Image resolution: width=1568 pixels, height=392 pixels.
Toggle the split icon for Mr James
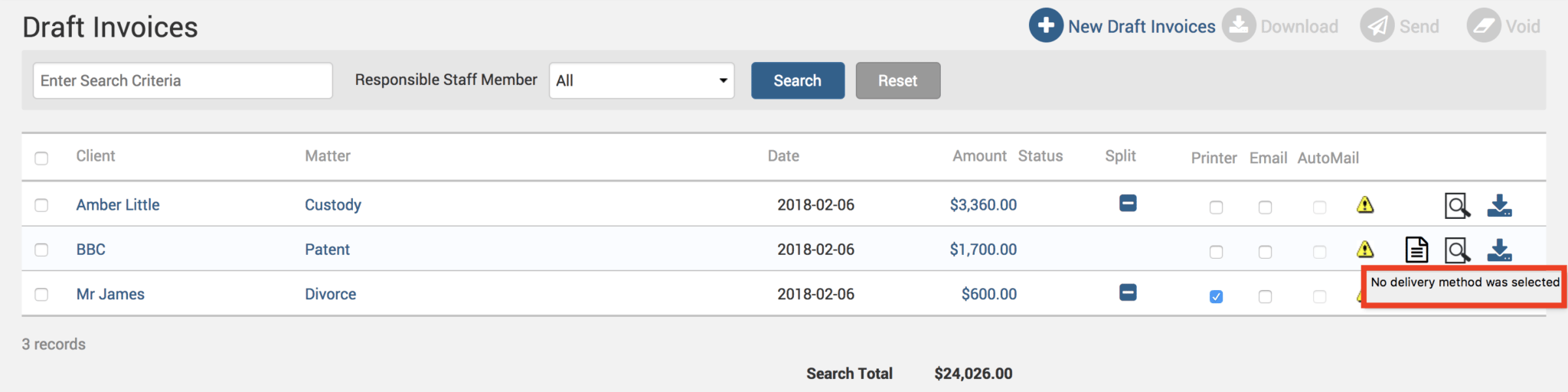(x=1128, y=292)
